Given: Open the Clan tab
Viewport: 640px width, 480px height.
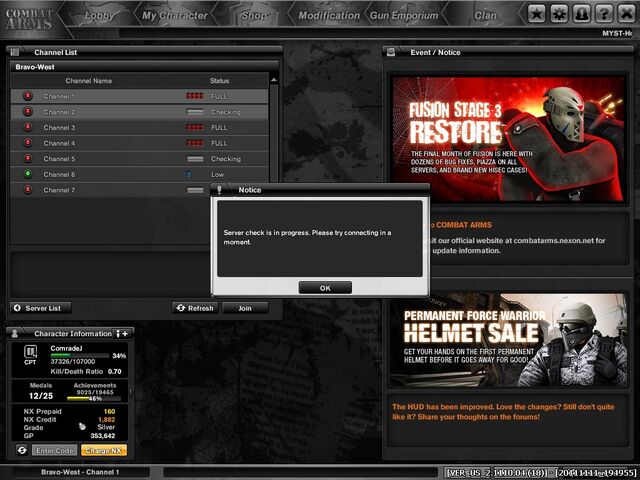Looking at the screenshot, I should [x=485, y=16].
